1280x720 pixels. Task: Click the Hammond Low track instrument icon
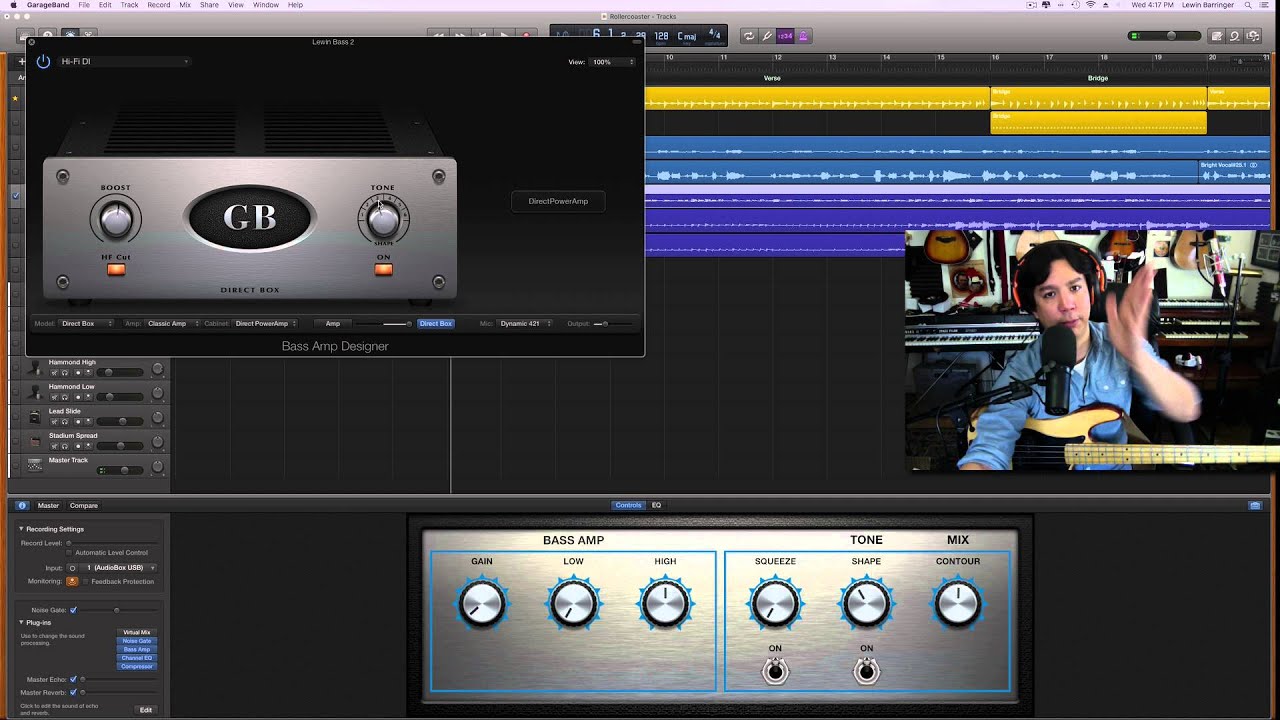tap(35, 392)
